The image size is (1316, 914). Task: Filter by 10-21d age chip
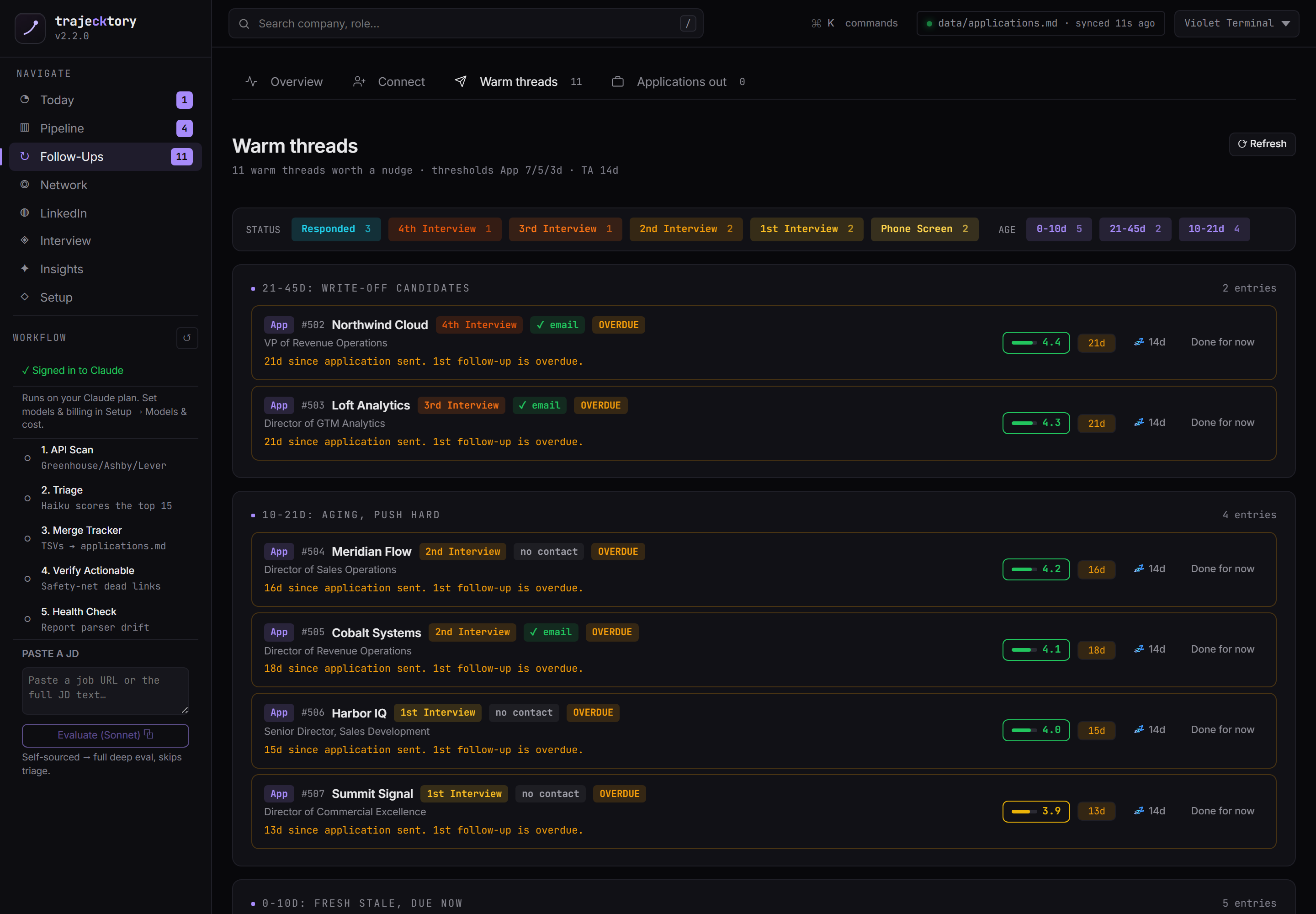point(1214,229)
